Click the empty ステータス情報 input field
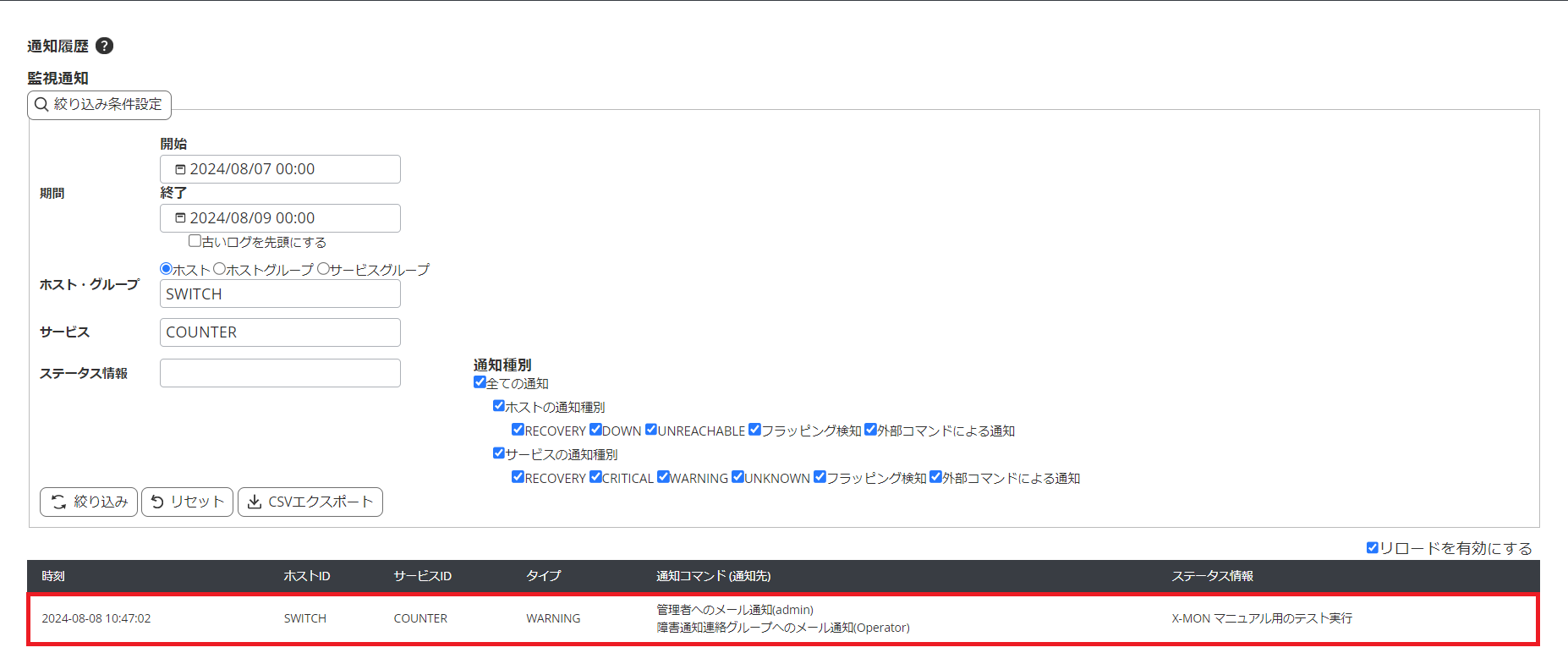The width and height of the screenshot is (1568, 653). [280, 373]
